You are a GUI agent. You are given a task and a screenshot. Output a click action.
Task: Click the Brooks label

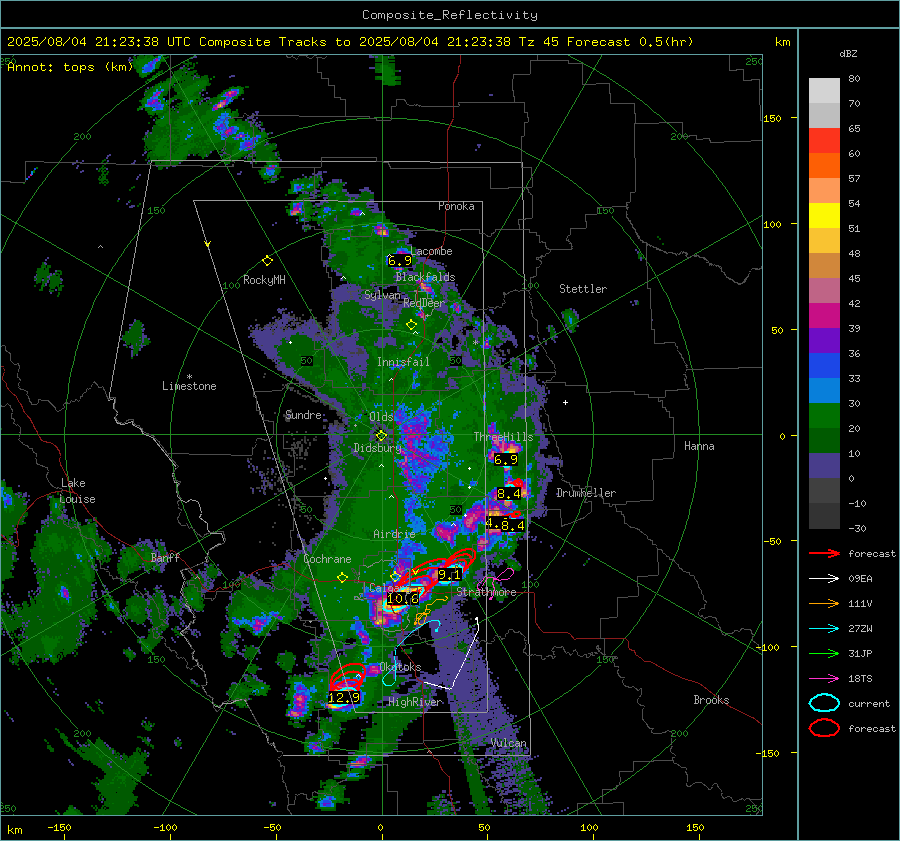click(711, 700)
